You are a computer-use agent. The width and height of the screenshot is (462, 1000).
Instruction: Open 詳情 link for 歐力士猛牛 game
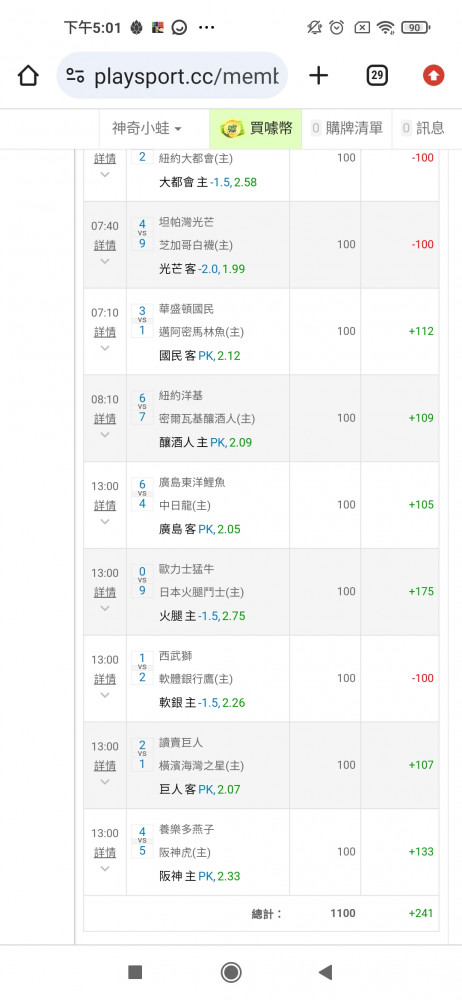pos(105,592)
